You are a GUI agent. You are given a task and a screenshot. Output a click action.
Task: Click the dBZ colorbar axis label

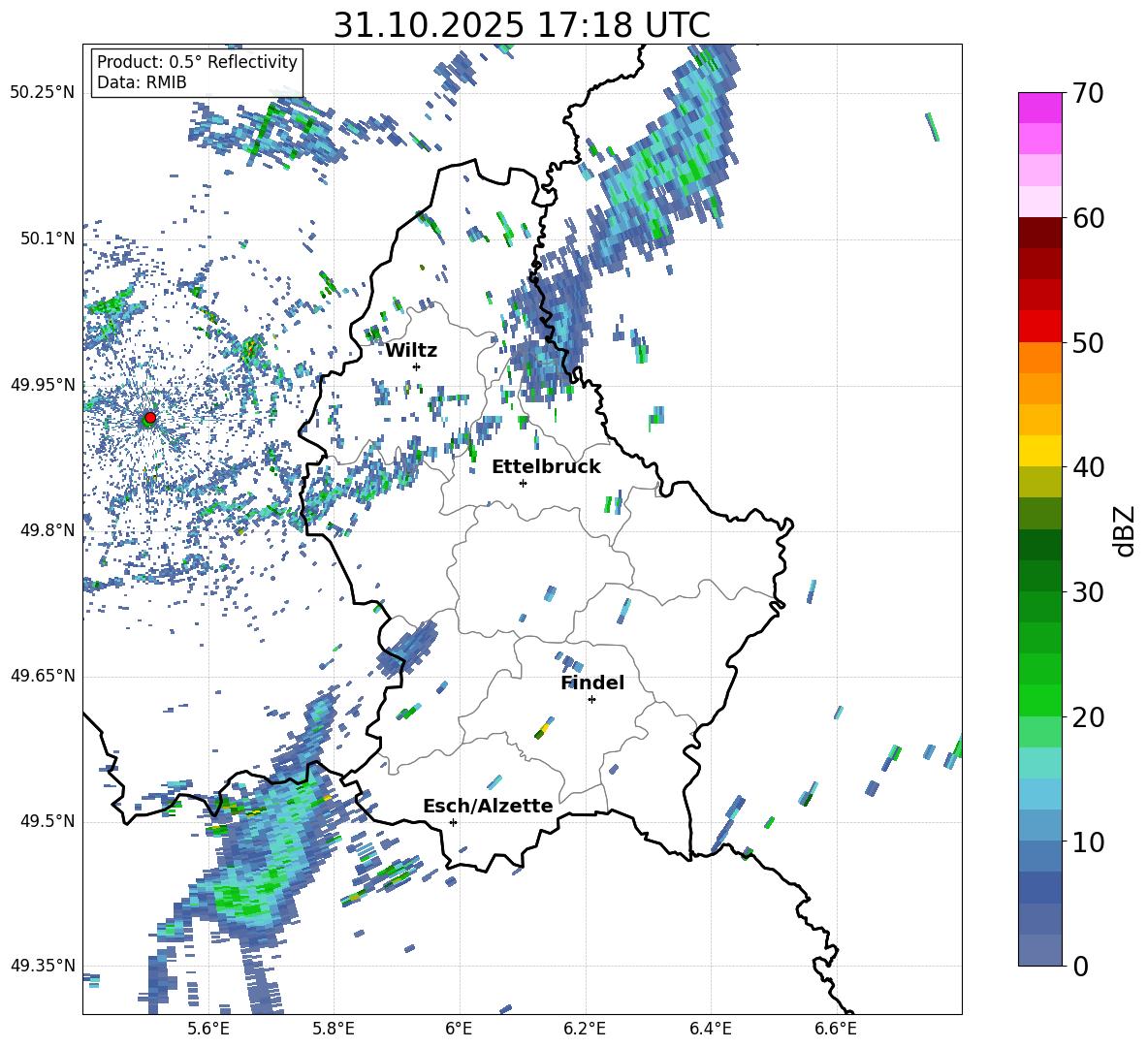1123,530
